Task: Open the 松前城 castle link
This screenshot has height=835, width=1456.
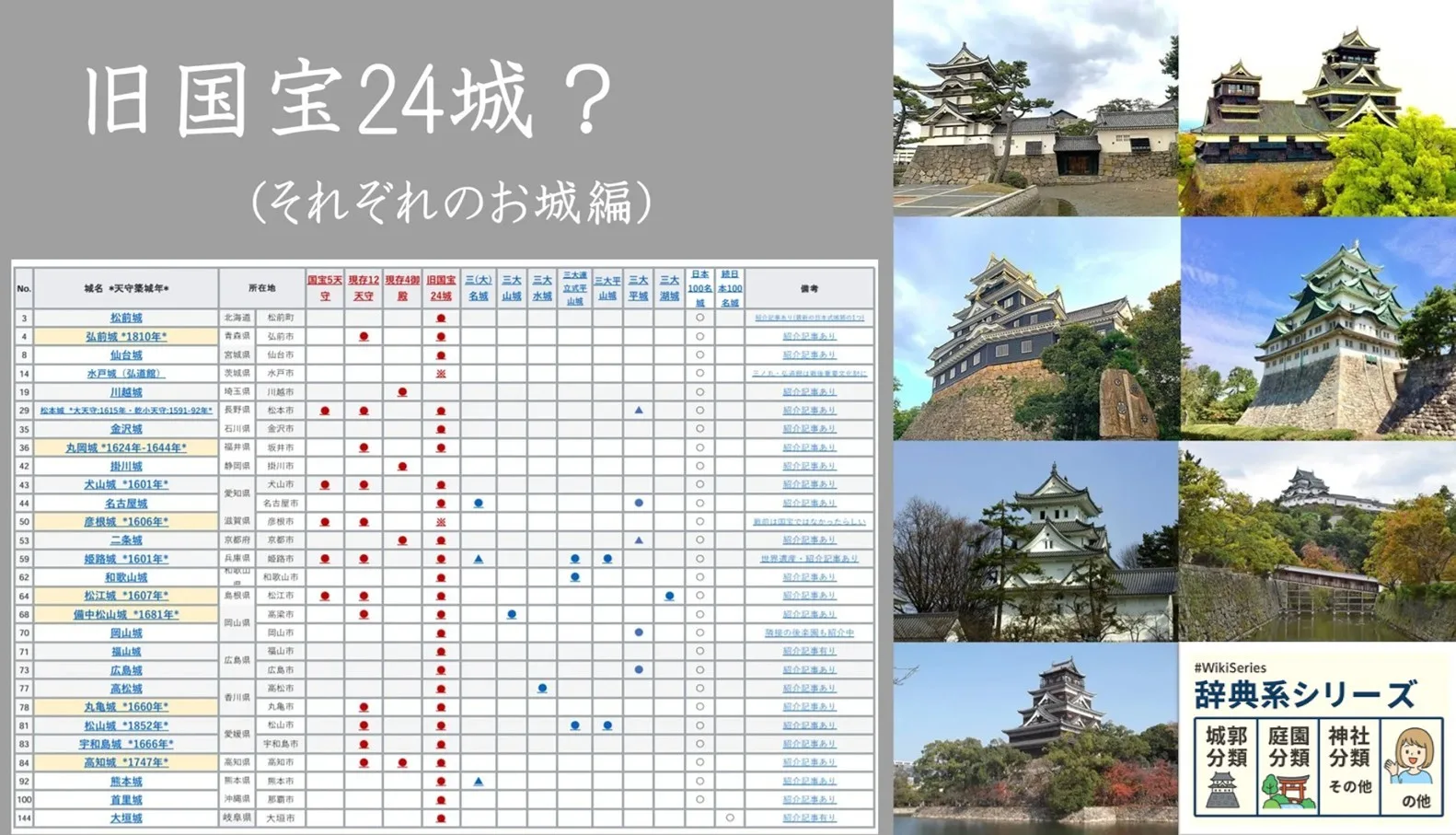Action: (x=126, y=318)
